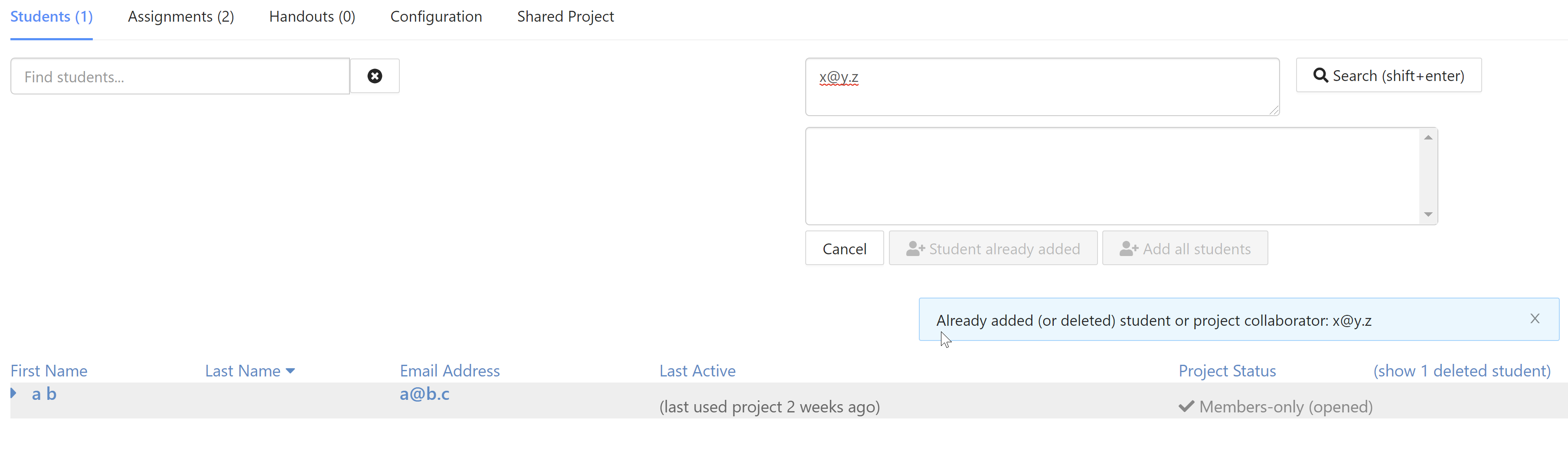Sort students by First Name column
Viewport: 1568px width, 454px height.
[x=49, y=371]
